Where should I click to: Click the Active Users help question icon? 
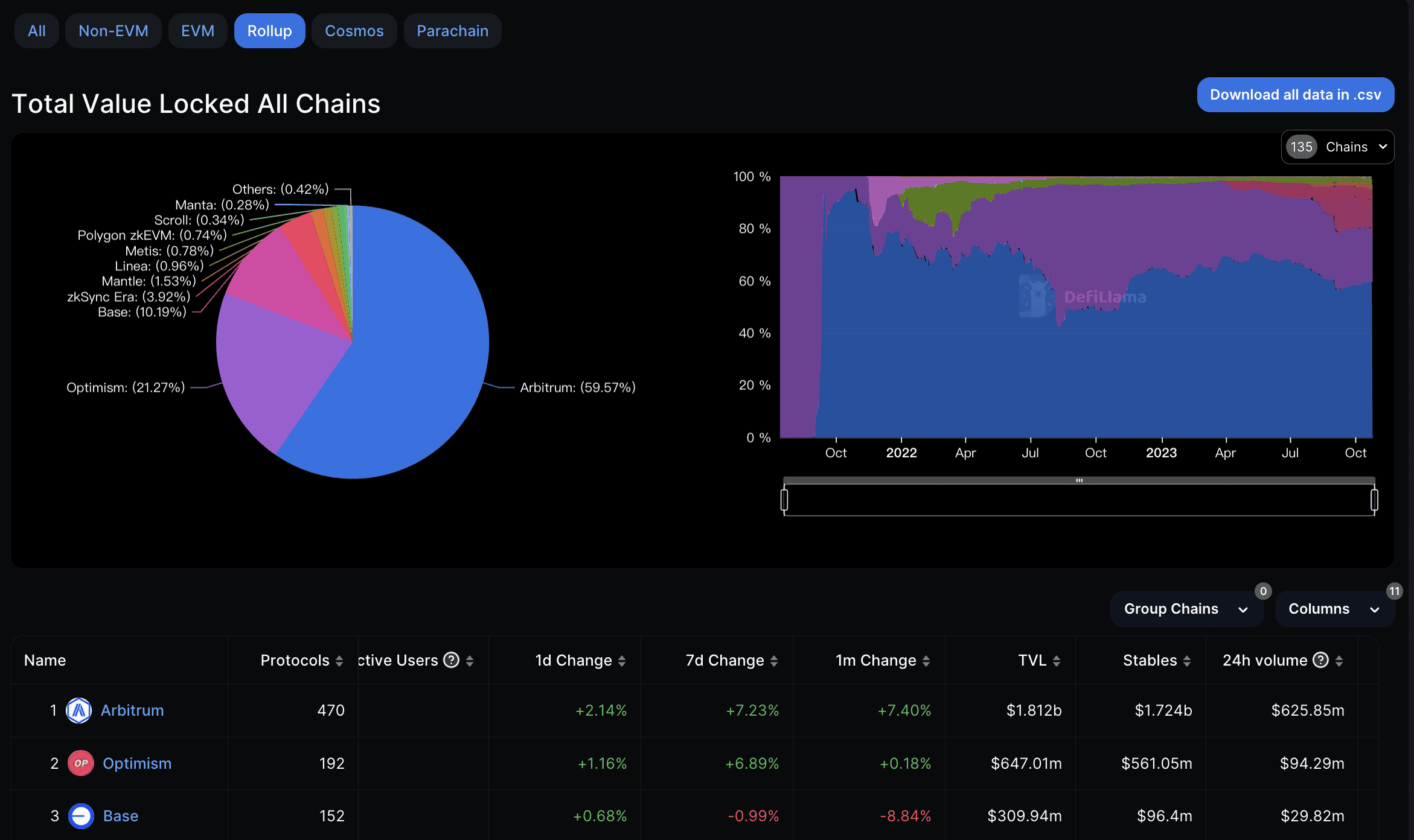pos(452,660)
